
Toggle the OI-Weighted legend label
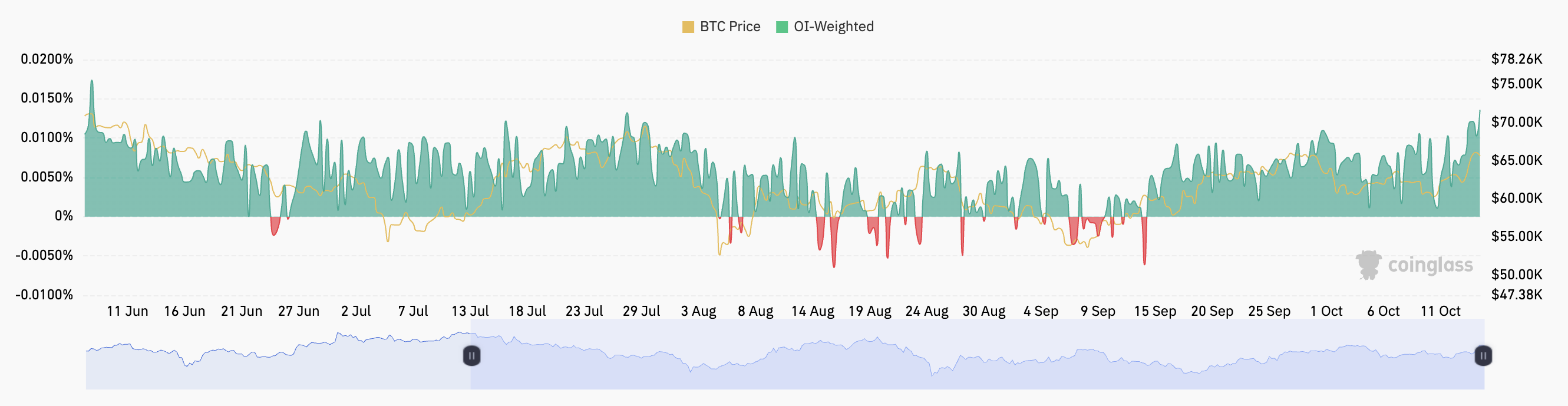(833, 27)
